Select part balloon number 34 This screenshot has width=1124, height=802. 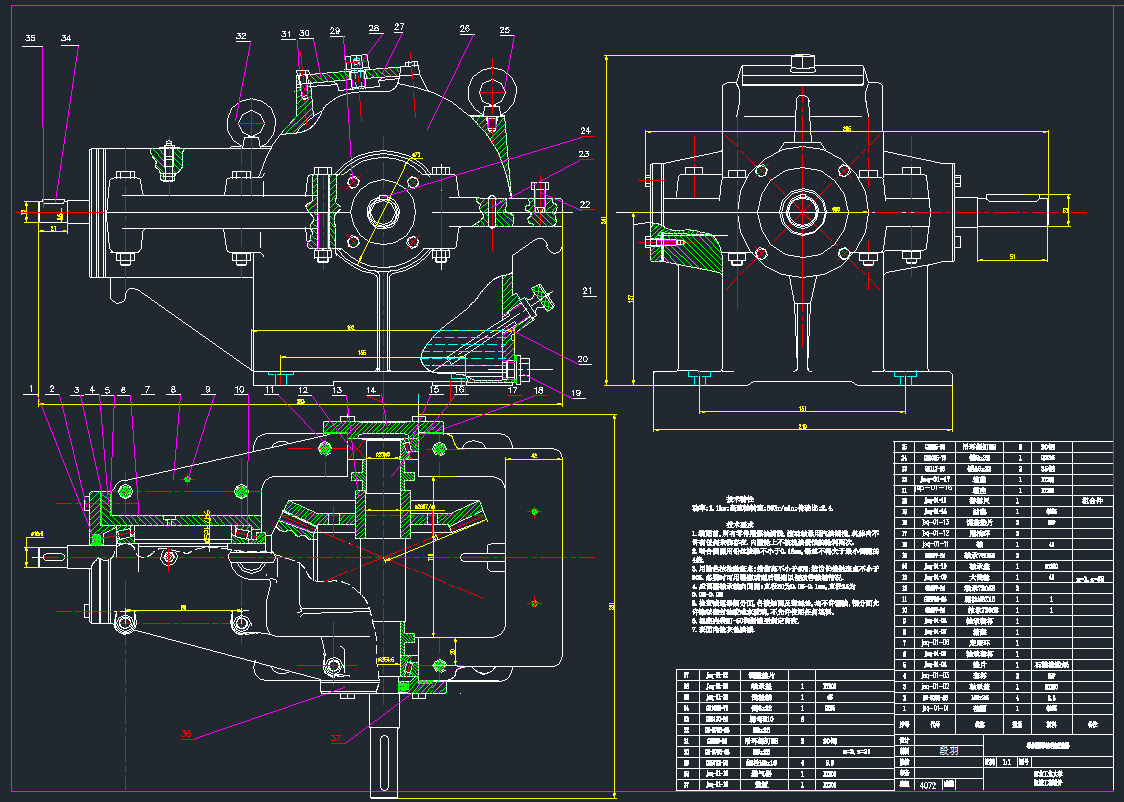pyautogui.click(x=67, y=38)
